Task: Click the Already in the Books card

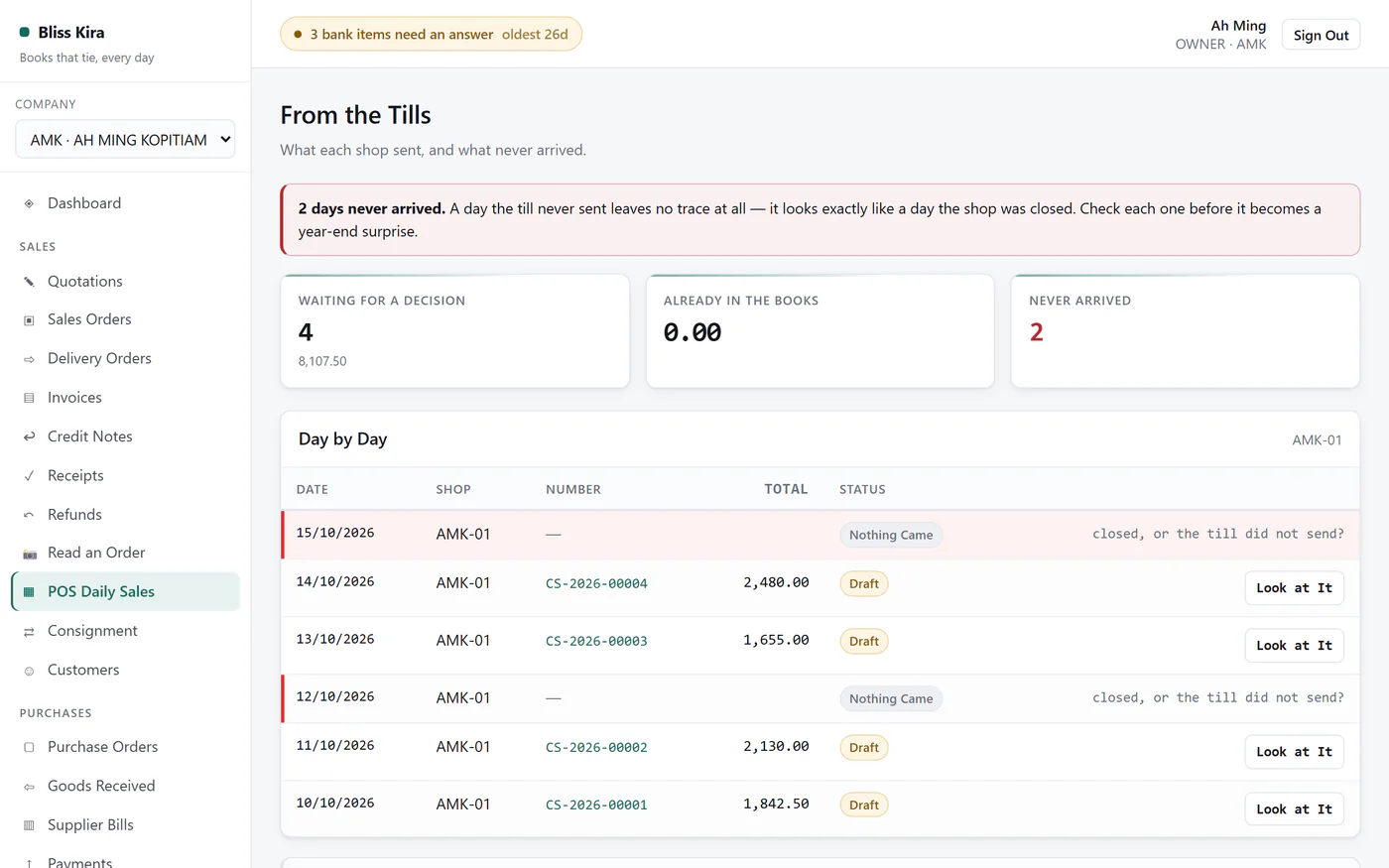Action: pos(821,331)
